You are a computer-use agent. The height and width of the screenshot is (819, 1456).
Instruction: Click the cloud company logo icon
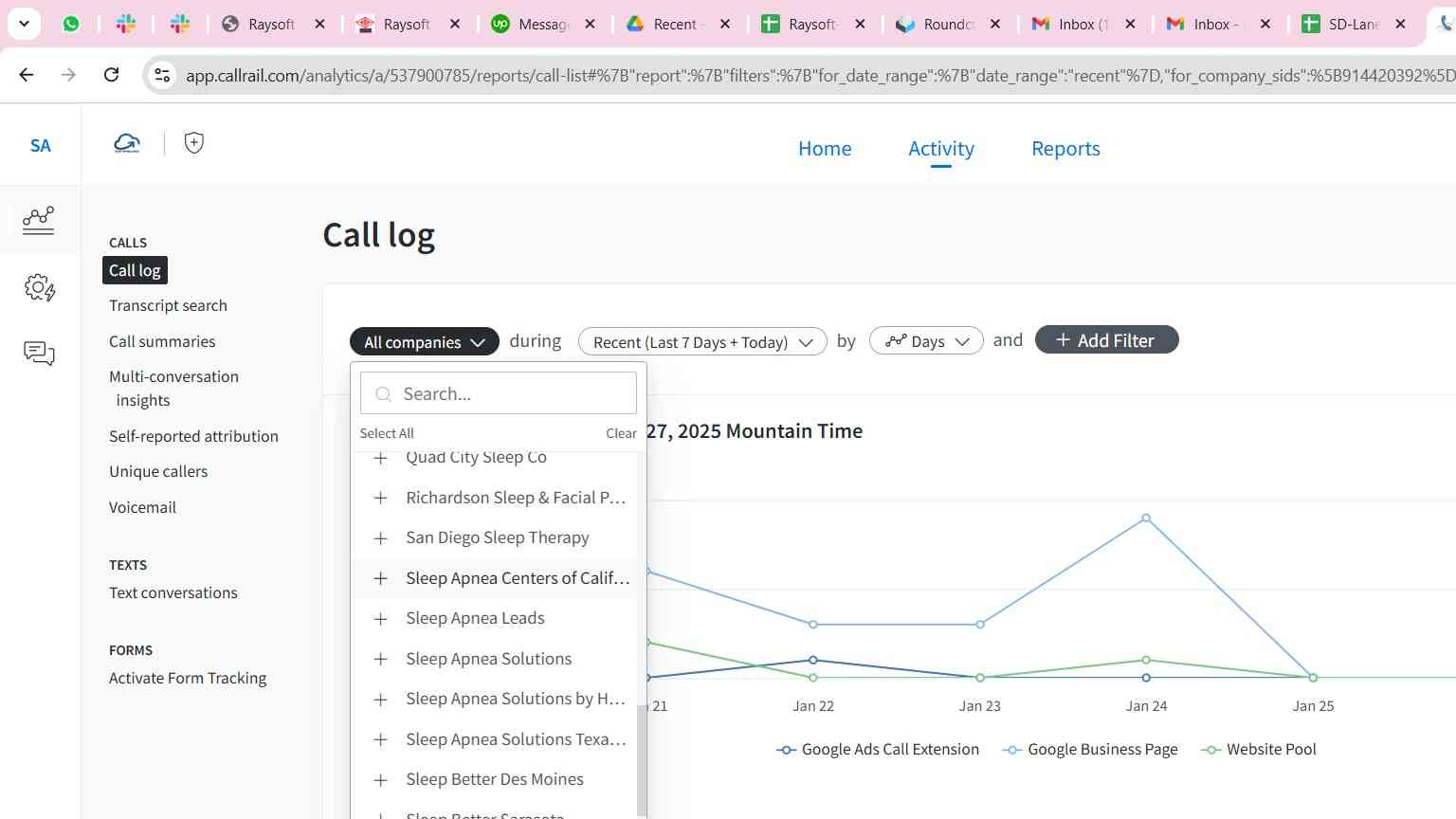point(127,144)
